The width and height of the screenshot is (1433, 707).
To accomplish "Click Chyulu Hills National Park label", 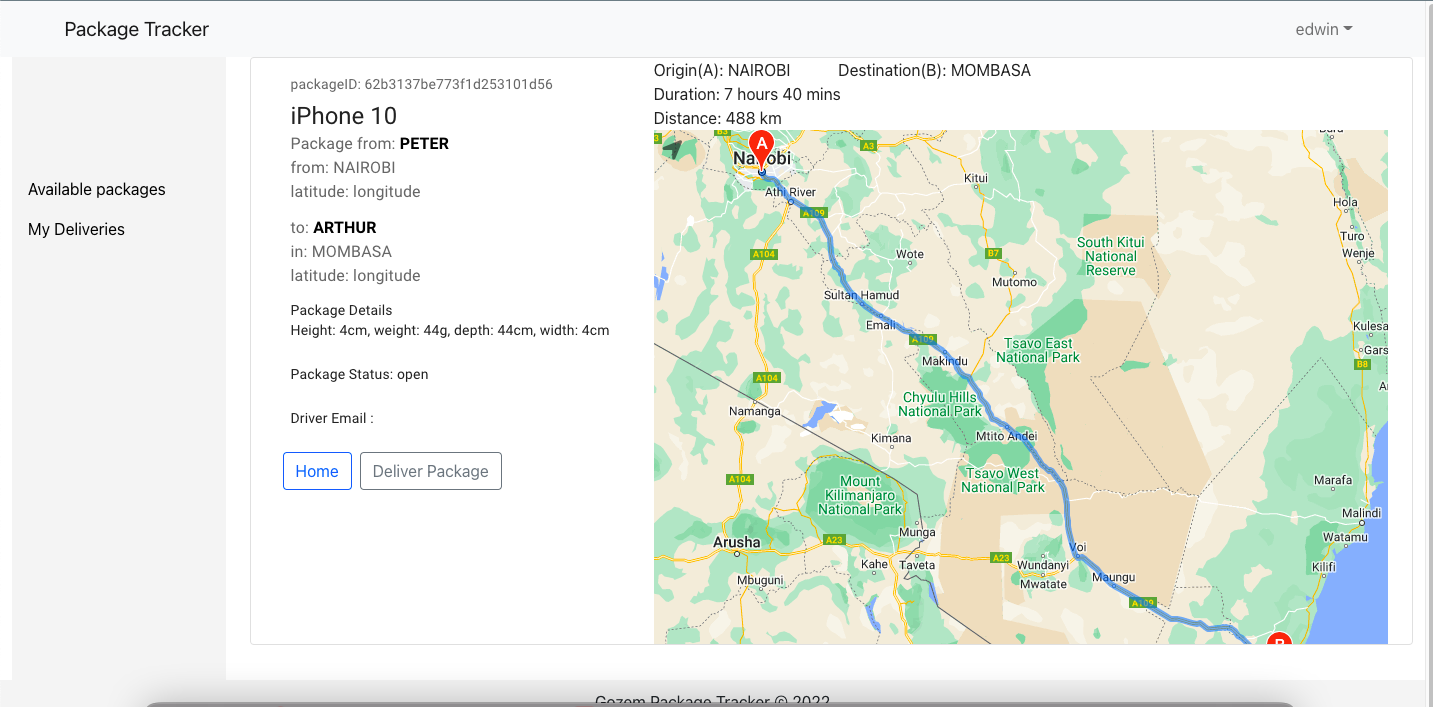I will coord(940,404).
